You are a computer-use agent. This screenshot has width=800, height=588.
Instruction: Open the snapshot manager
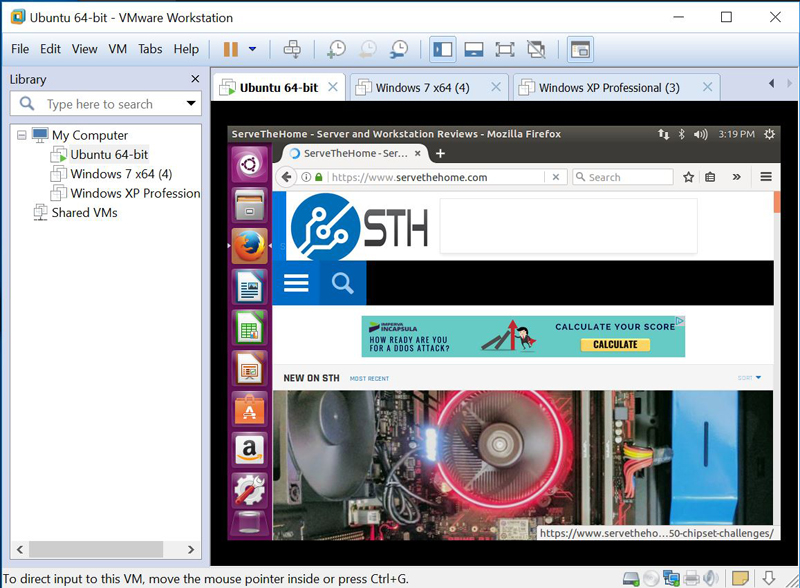398,50
